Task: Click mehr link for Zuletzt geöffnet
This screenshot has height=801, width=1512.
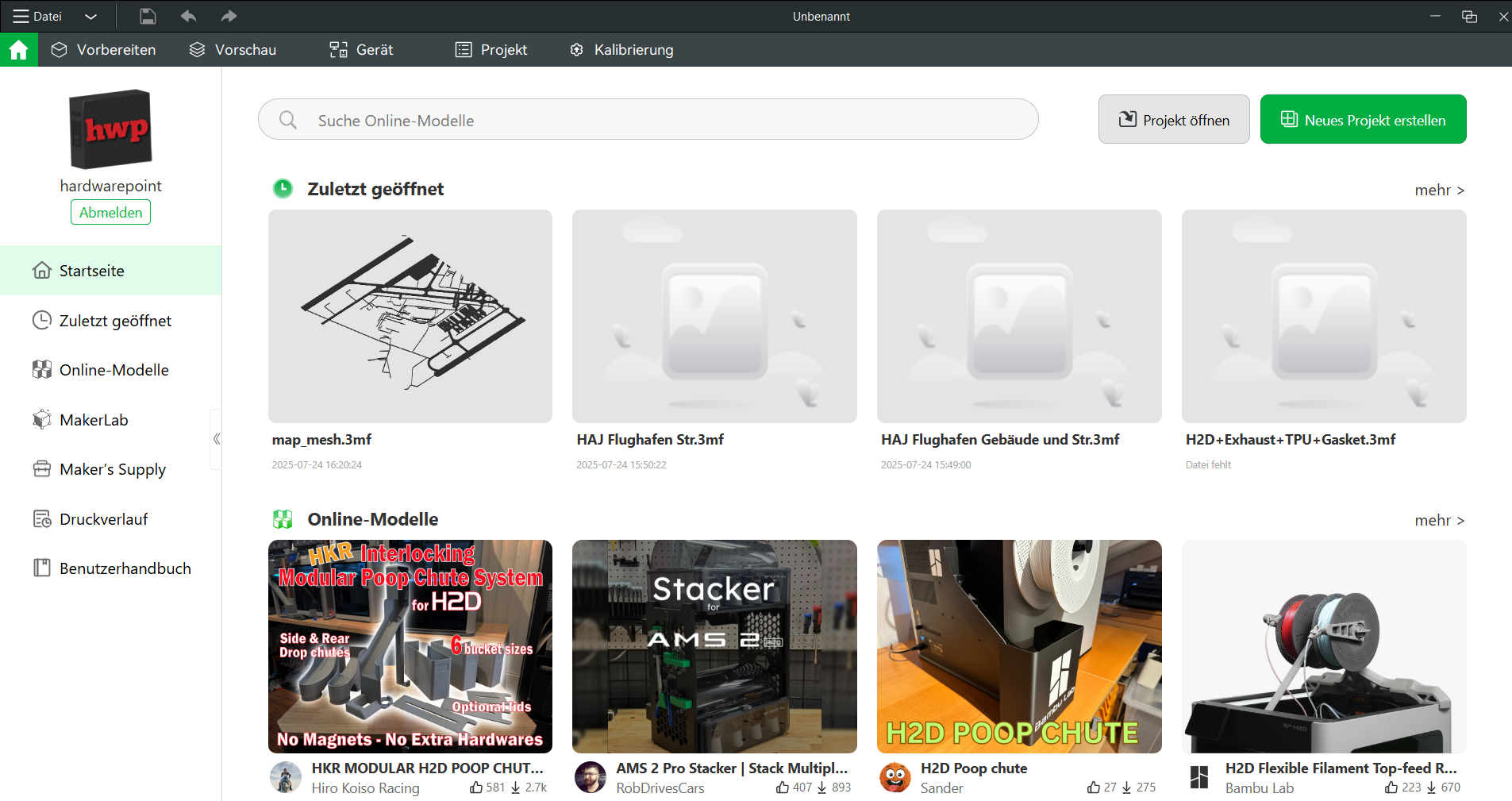Action: [x=1439, y=191]
